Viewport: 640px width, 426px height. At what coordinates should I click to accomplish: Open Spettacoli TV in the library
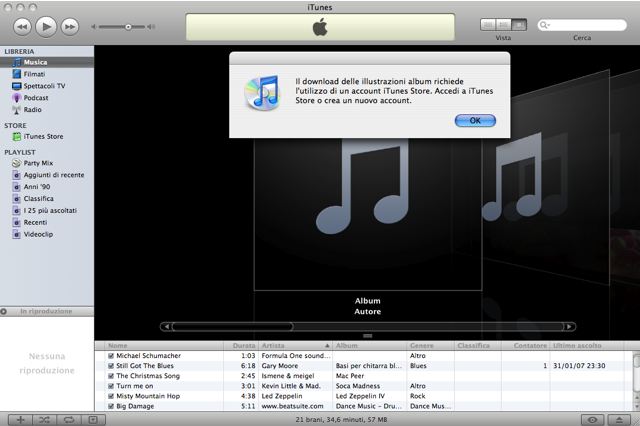click(x=44, y=86)
